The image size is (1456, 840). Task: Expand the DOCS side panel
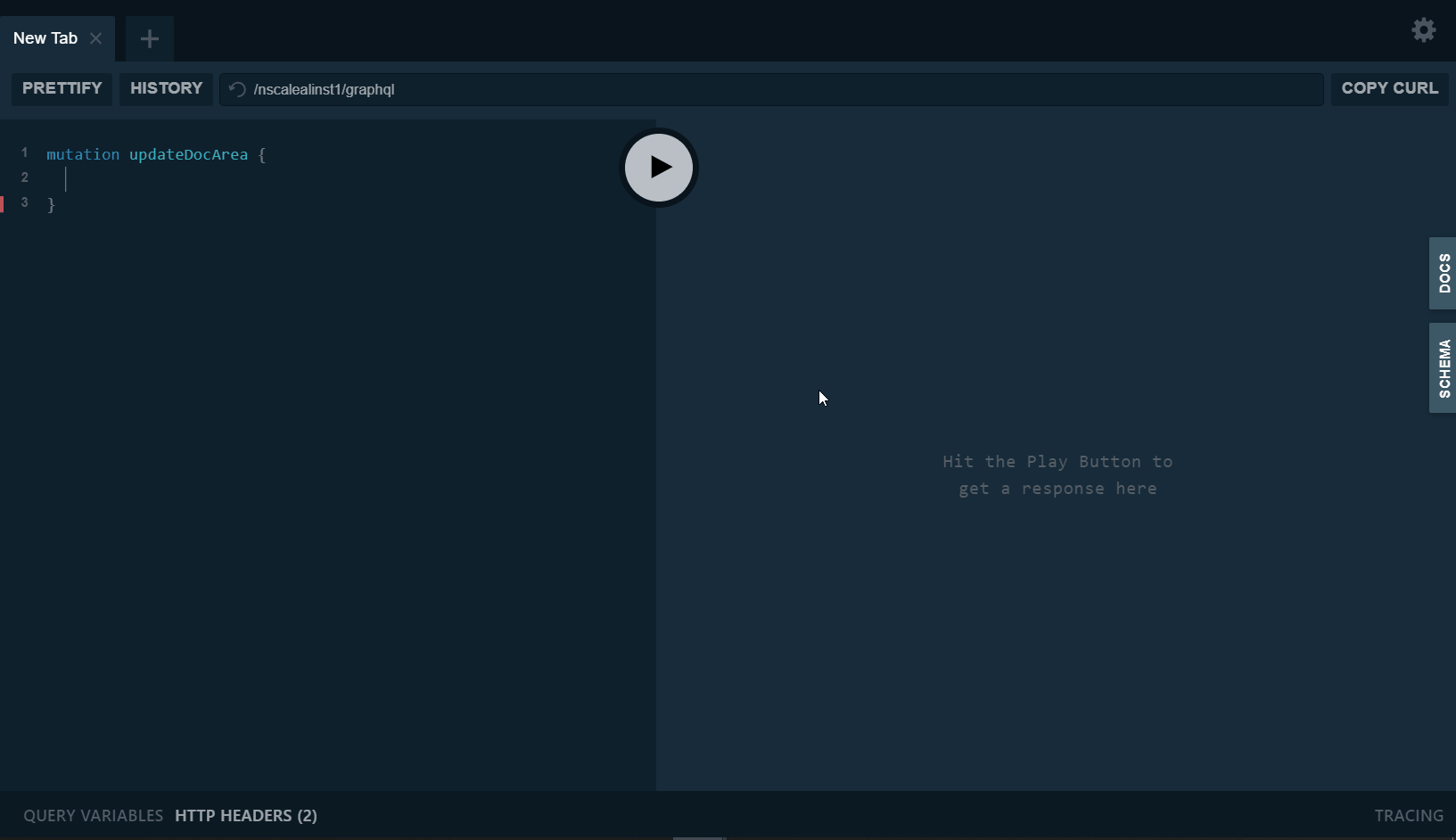[x=1442, y=274]
